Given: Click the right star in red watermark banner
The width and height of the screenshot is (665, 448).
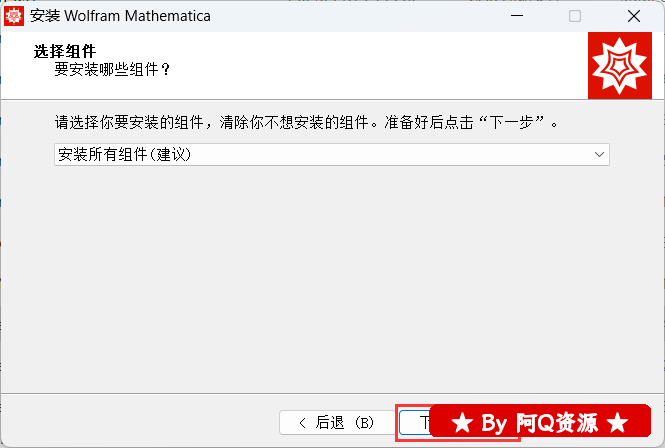Looking at the screenshot, I should coord(617,423).
